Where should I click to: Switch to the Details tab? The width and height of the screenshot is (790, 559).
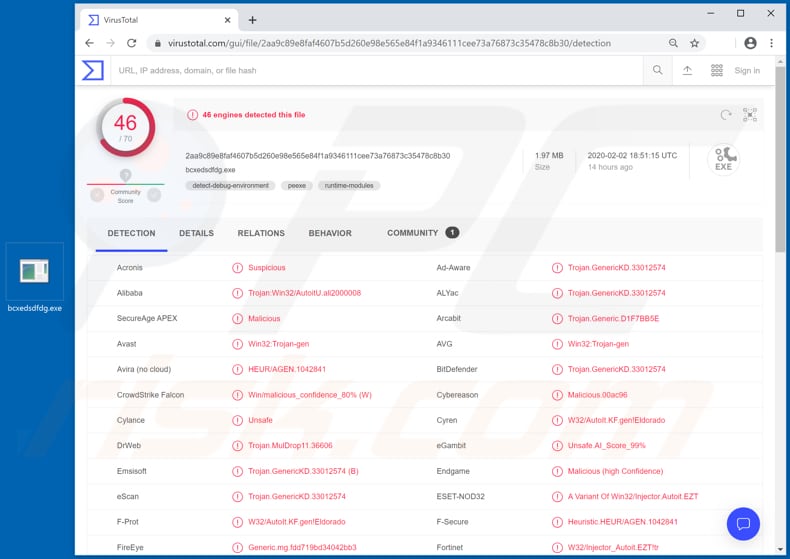click(x=196, y=233)
